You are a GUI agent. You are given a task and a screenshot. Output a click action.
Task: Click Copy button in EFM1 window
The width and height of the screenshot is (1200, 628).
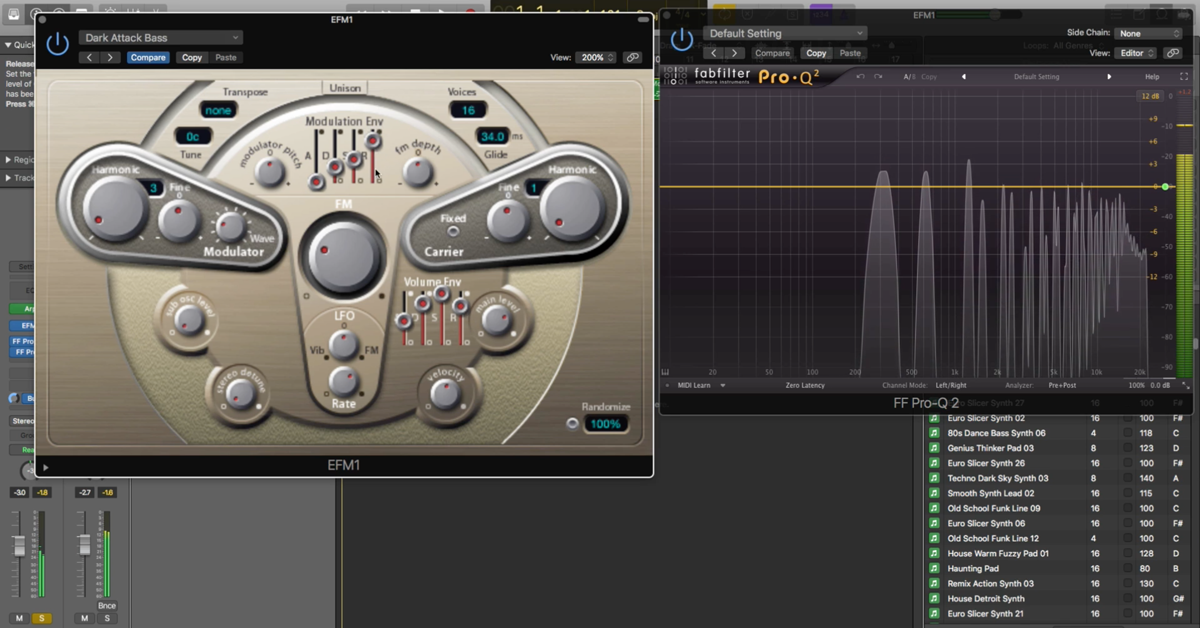pyautogui.click(x=192, y=58)
